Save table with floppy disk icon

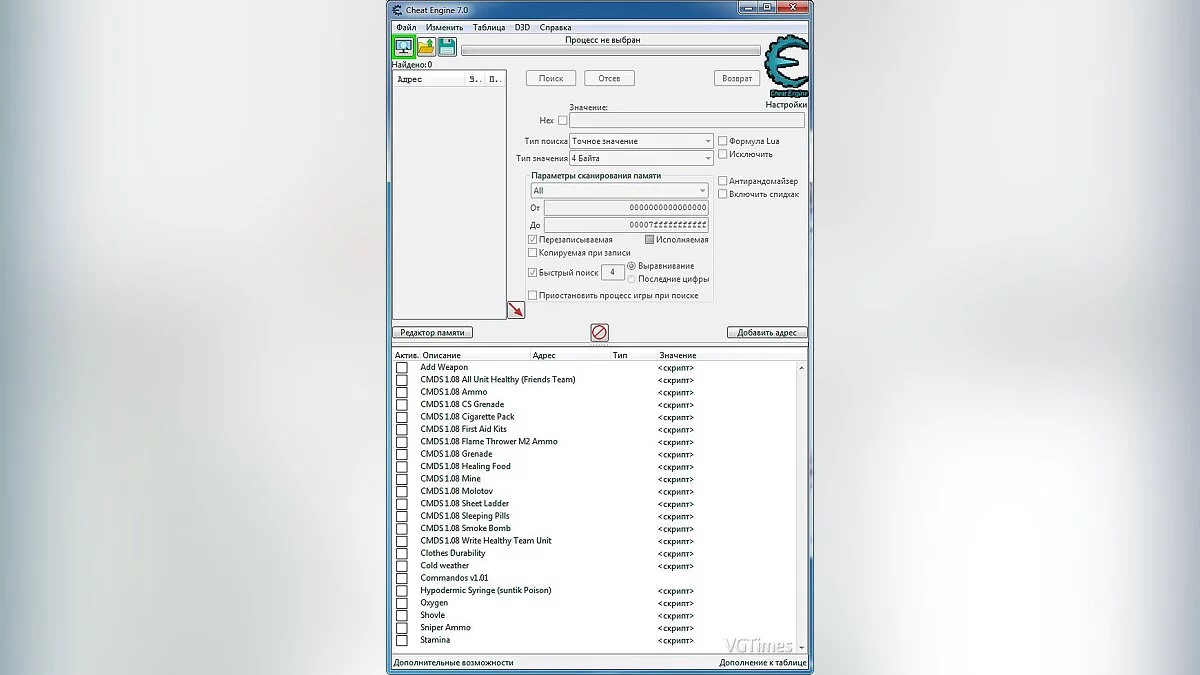pyautogui.click(x=447, y=46)
